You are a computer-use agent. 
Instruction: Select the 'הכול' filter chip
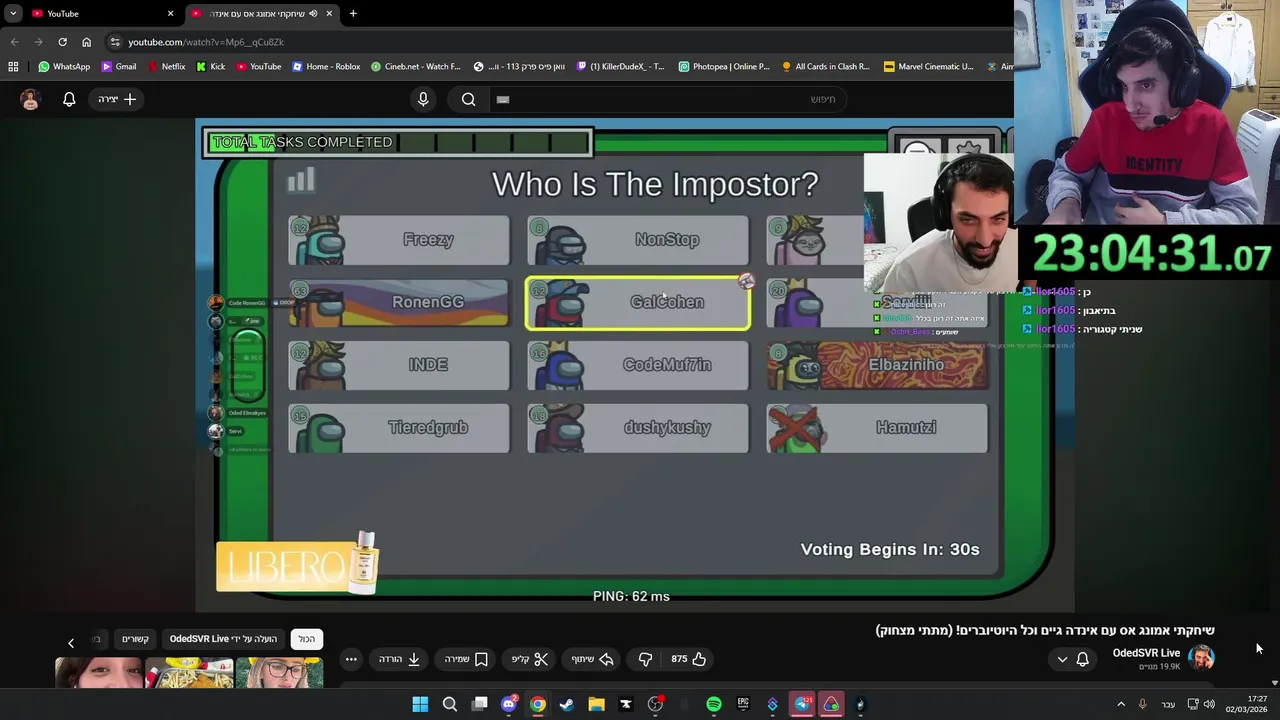306,639
